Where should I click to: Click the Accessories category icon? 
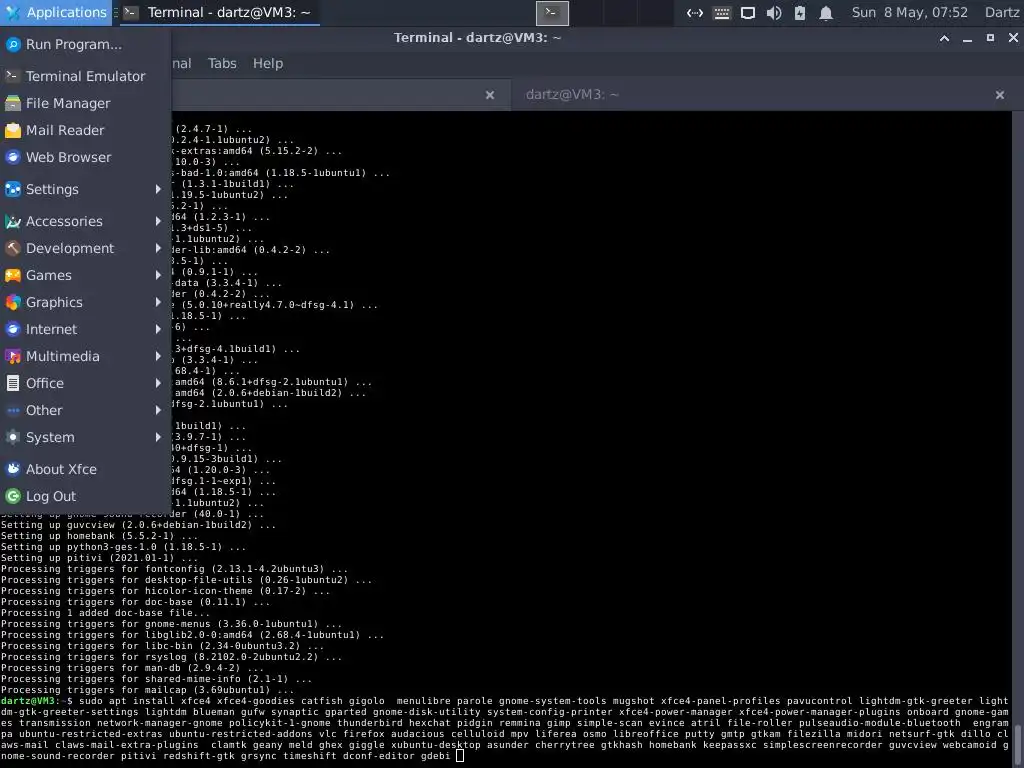12,221
